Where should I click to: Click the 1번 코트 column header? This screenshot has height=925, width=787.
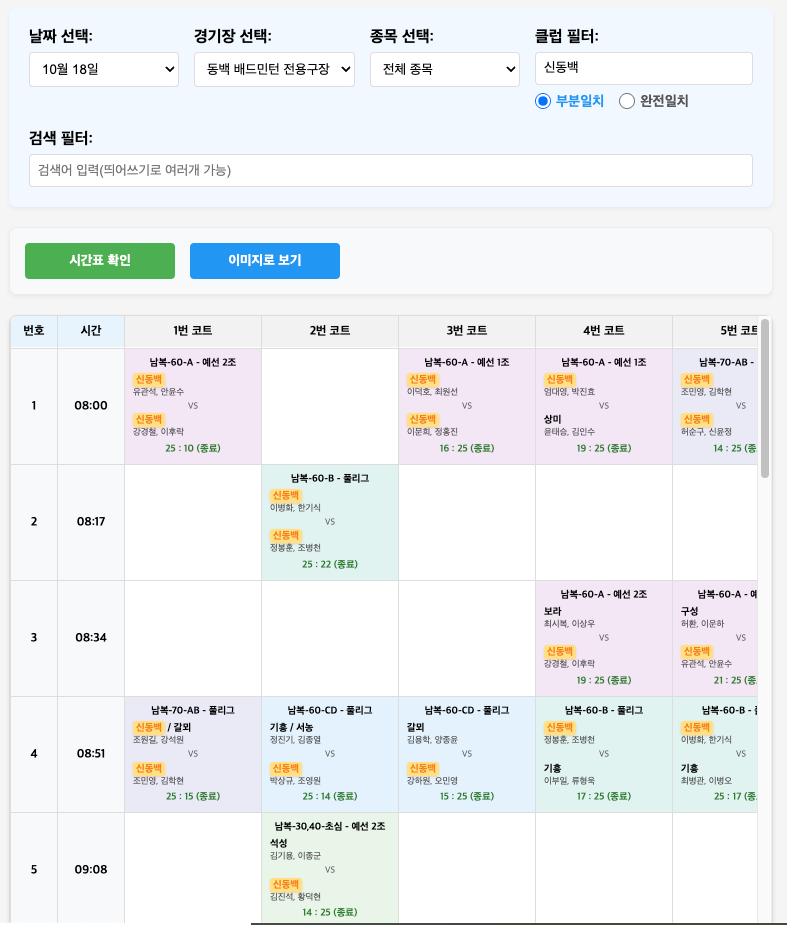192,331
